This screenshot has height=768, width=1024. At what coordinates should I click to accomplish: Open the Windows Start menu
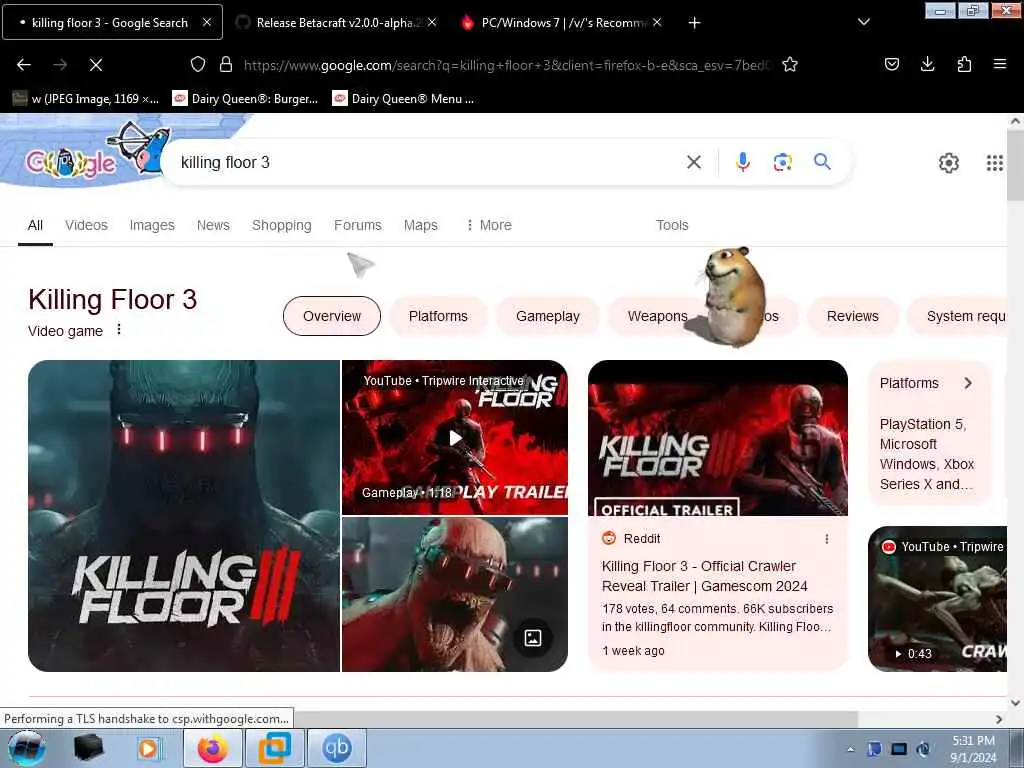coord(26,748)
